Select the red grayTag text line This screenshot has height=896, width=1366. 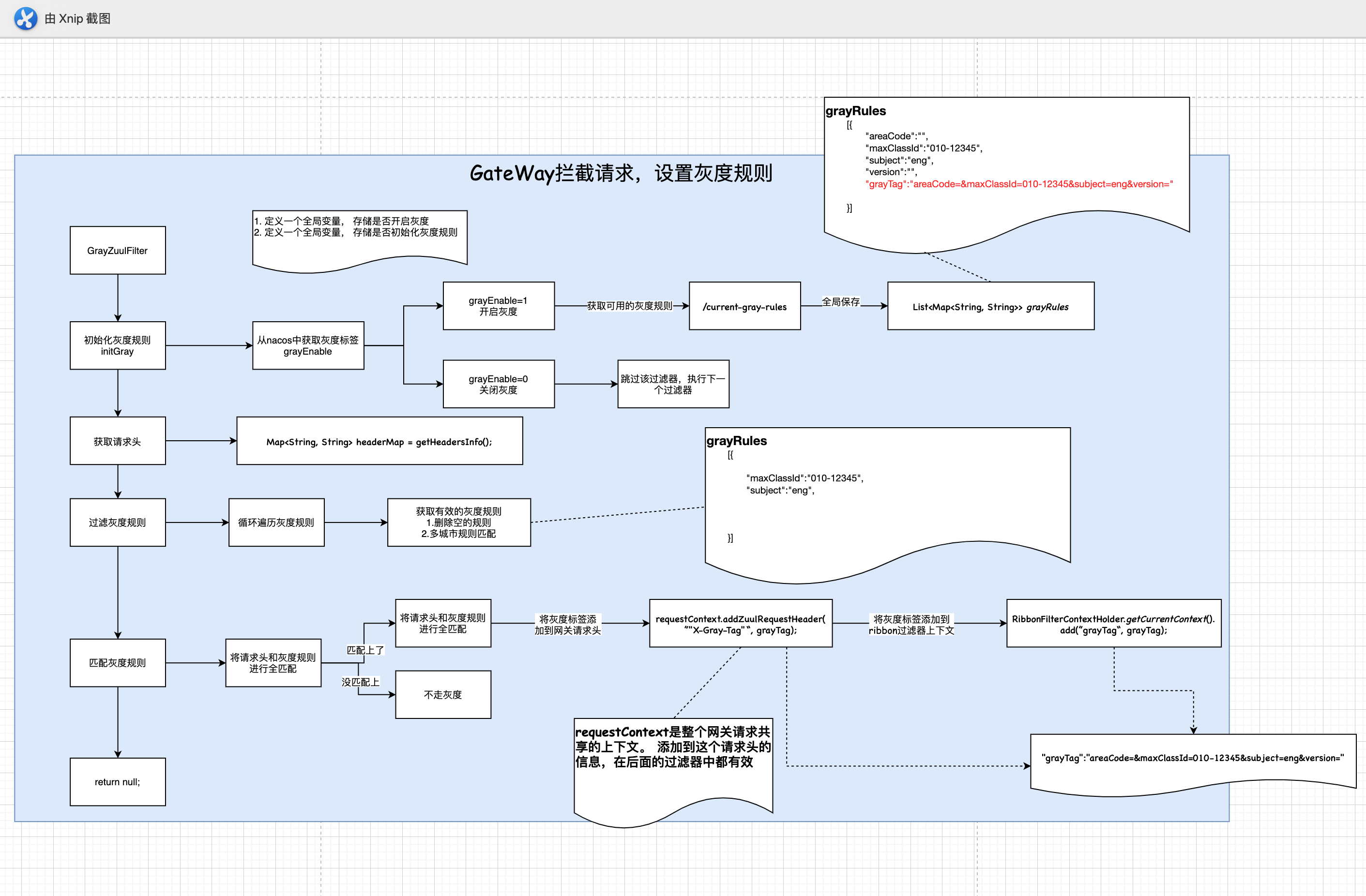pyautogui.click(x=1019, y=184)
